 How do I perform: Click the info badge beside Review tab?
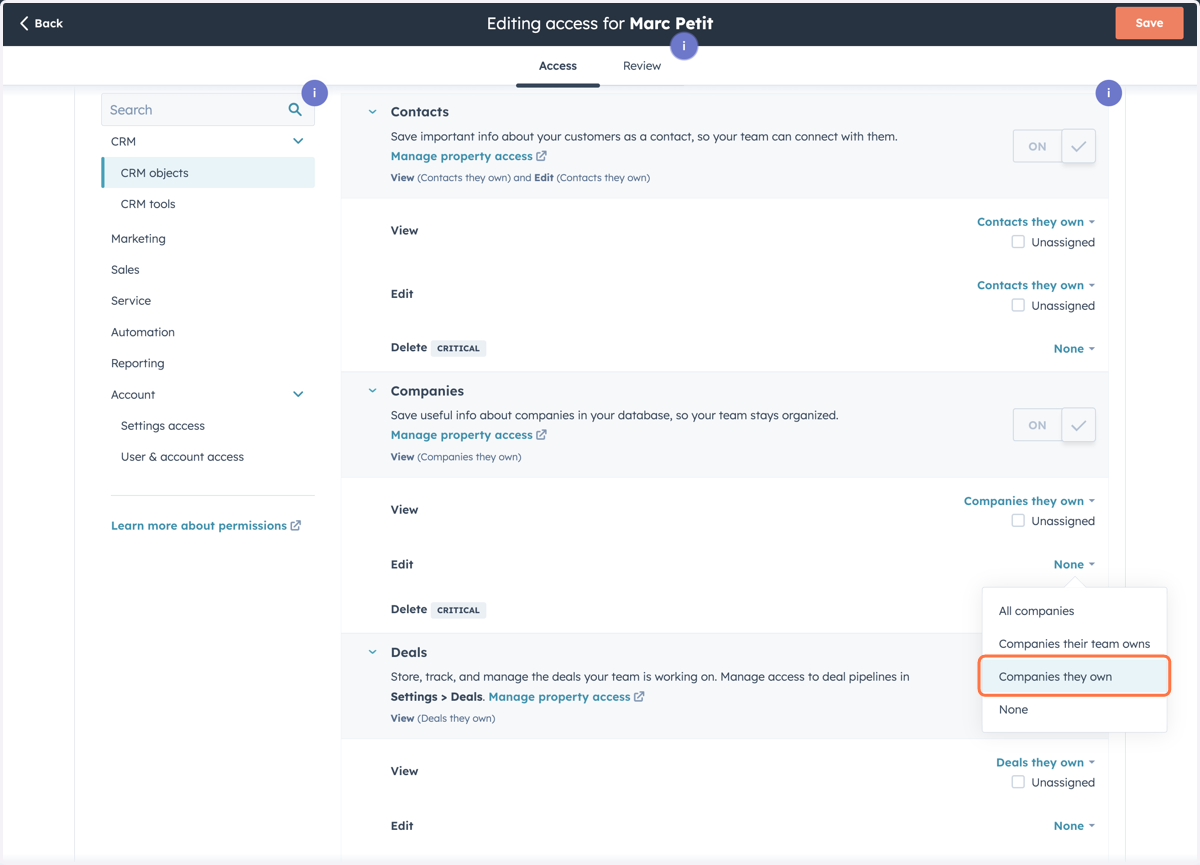click(x=684, y=46)
